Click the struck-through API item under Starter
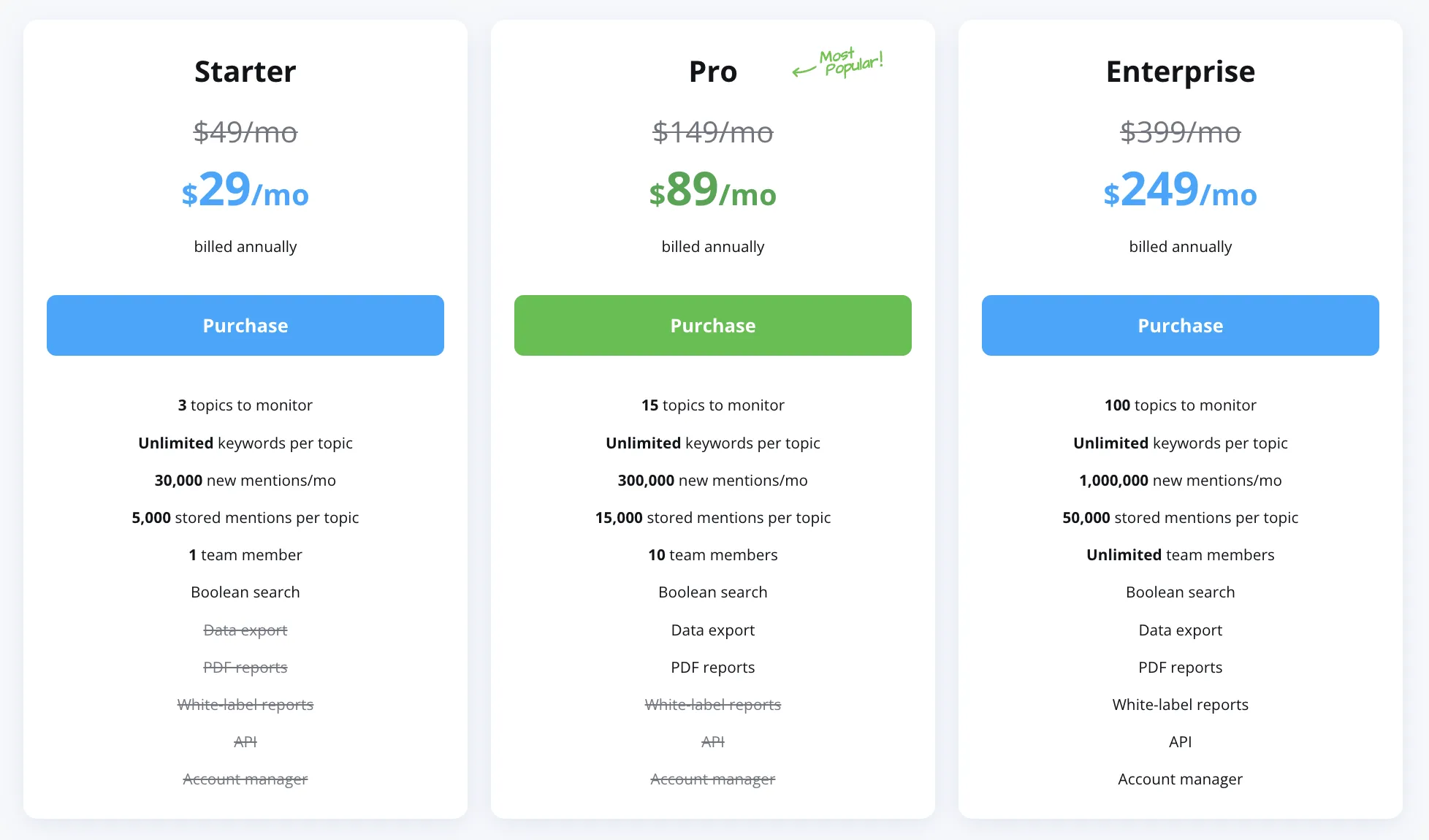The height and width of the screenshot is (840, 1429). click(245, 741)
